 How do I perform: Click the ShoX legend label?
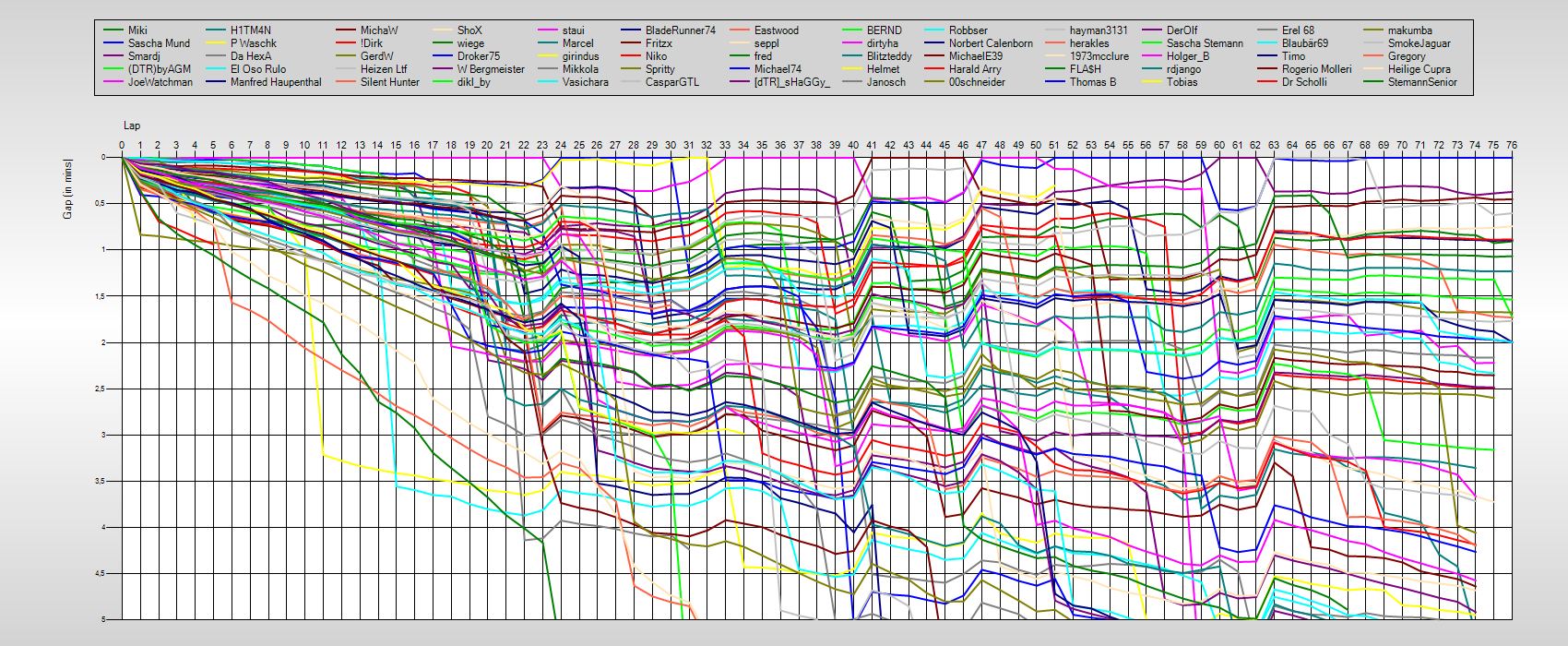coord(469,30)
